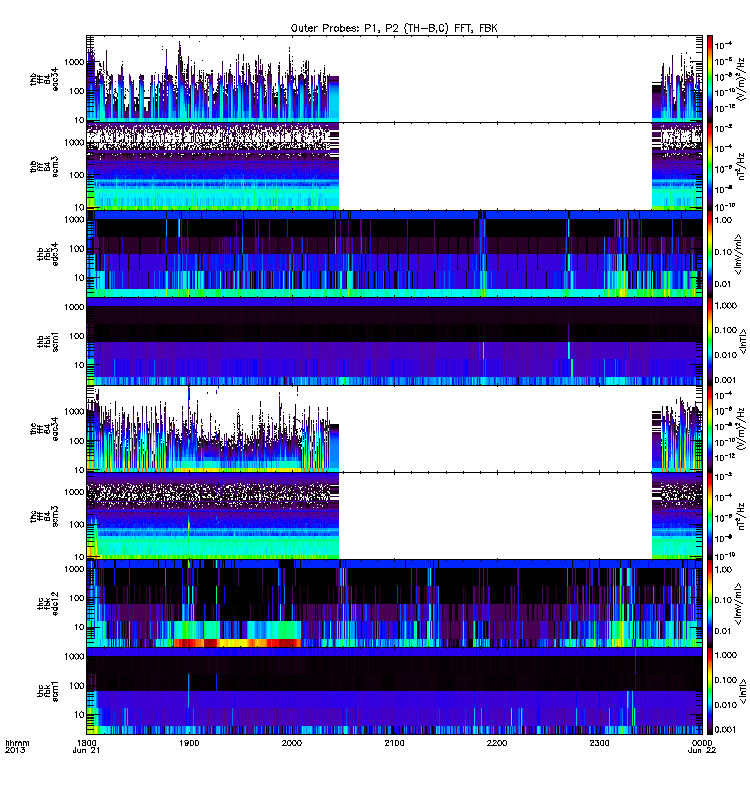Click the 10 y-axis tick of thc scm3 panel
750x800 pixels.
click(79, 557)
